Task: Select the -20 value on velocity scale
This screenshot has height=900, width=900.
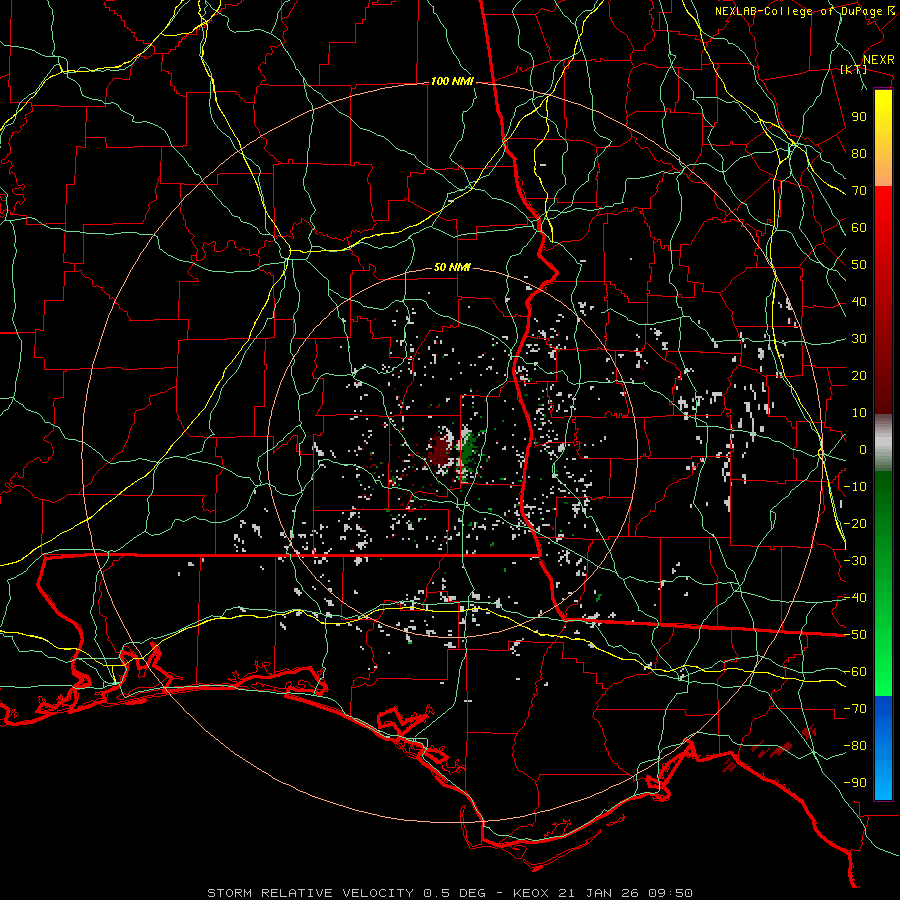Action: coord(855,524)
